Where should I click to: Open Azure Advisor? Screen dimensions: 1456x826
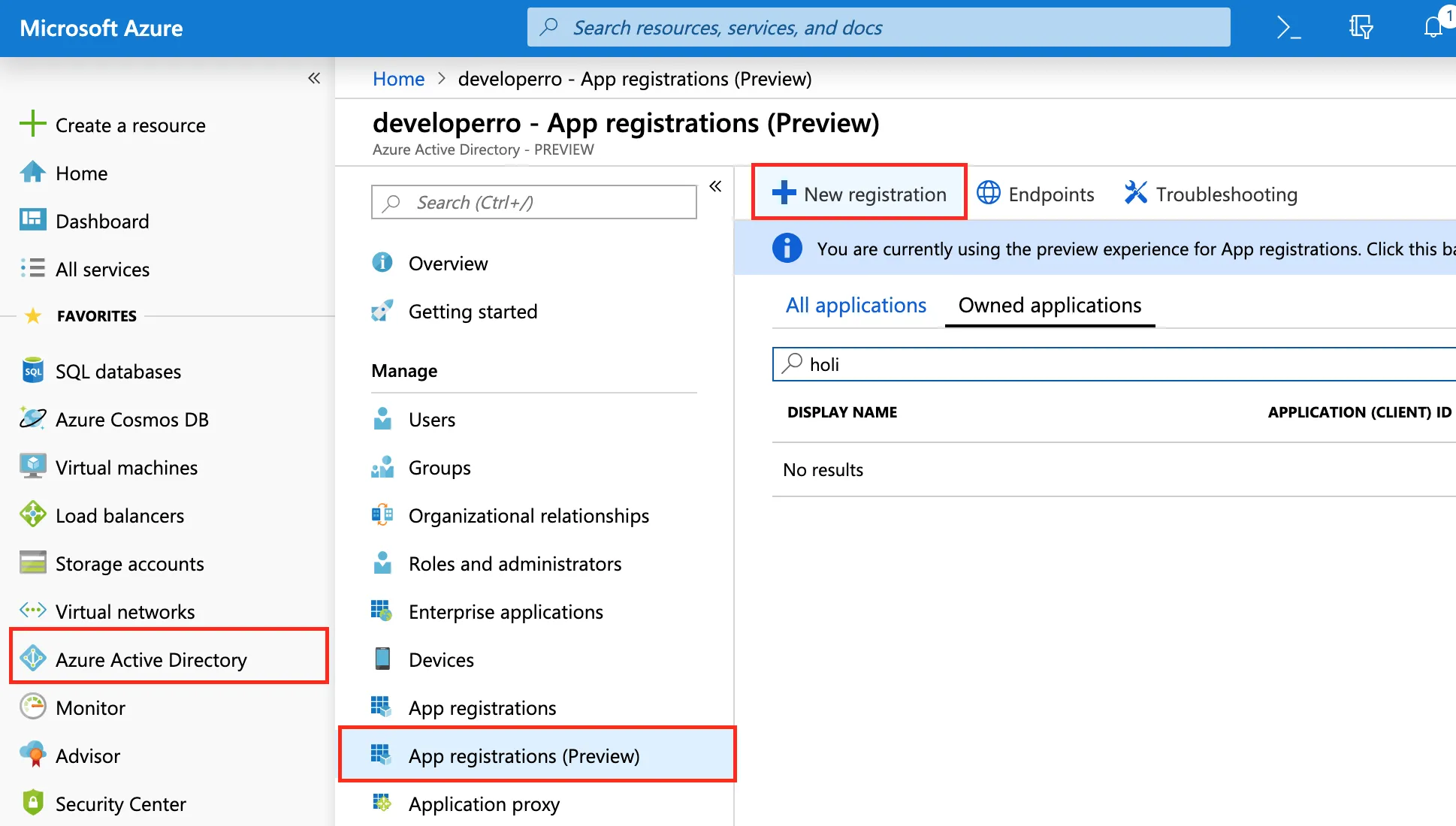[x=88, y=755]
